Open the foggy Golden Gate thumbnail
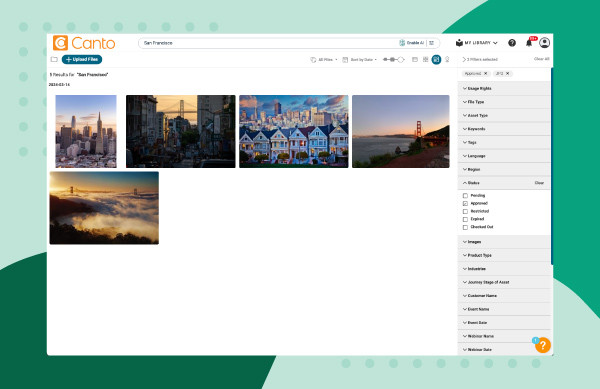Image resolution: width=600 pixels, height=389 pixels. [x=104, y=208]
